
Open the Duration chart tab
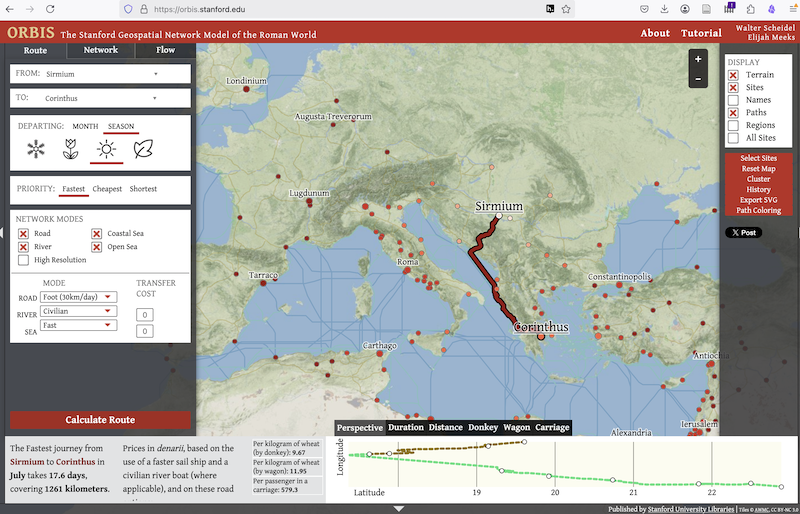[406, 427]
